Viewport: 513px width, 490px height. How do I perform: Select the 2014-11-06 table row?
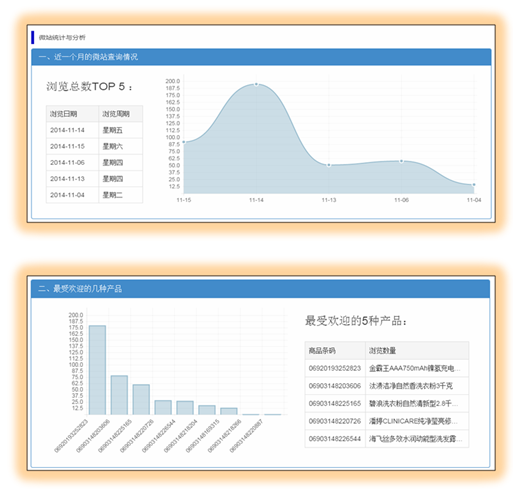(x=94, y=163)
